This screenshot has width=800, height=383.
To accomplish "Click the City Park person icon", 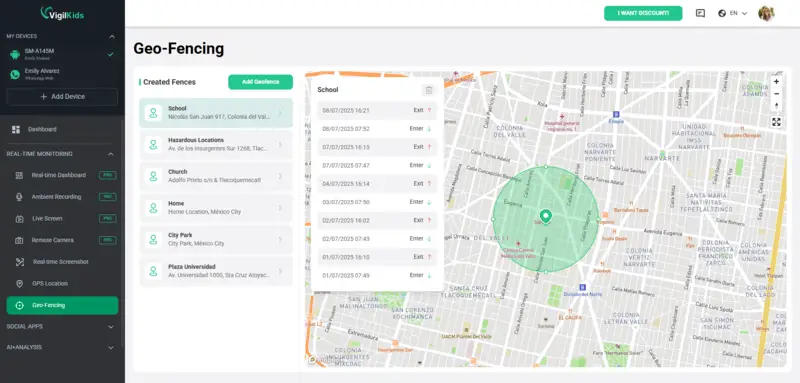I will (153, 240).
